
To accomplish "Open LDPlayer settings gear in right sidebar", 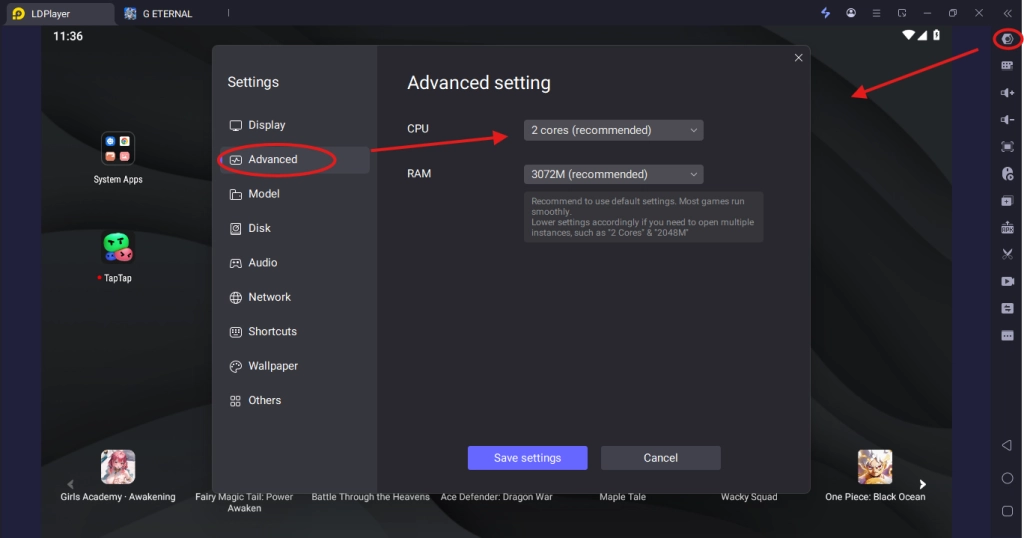I will tap(1008, 39).
